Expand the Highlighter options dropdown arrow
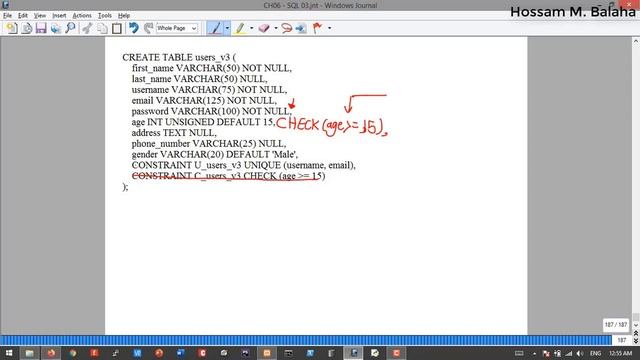 click(x=251, y=28)
